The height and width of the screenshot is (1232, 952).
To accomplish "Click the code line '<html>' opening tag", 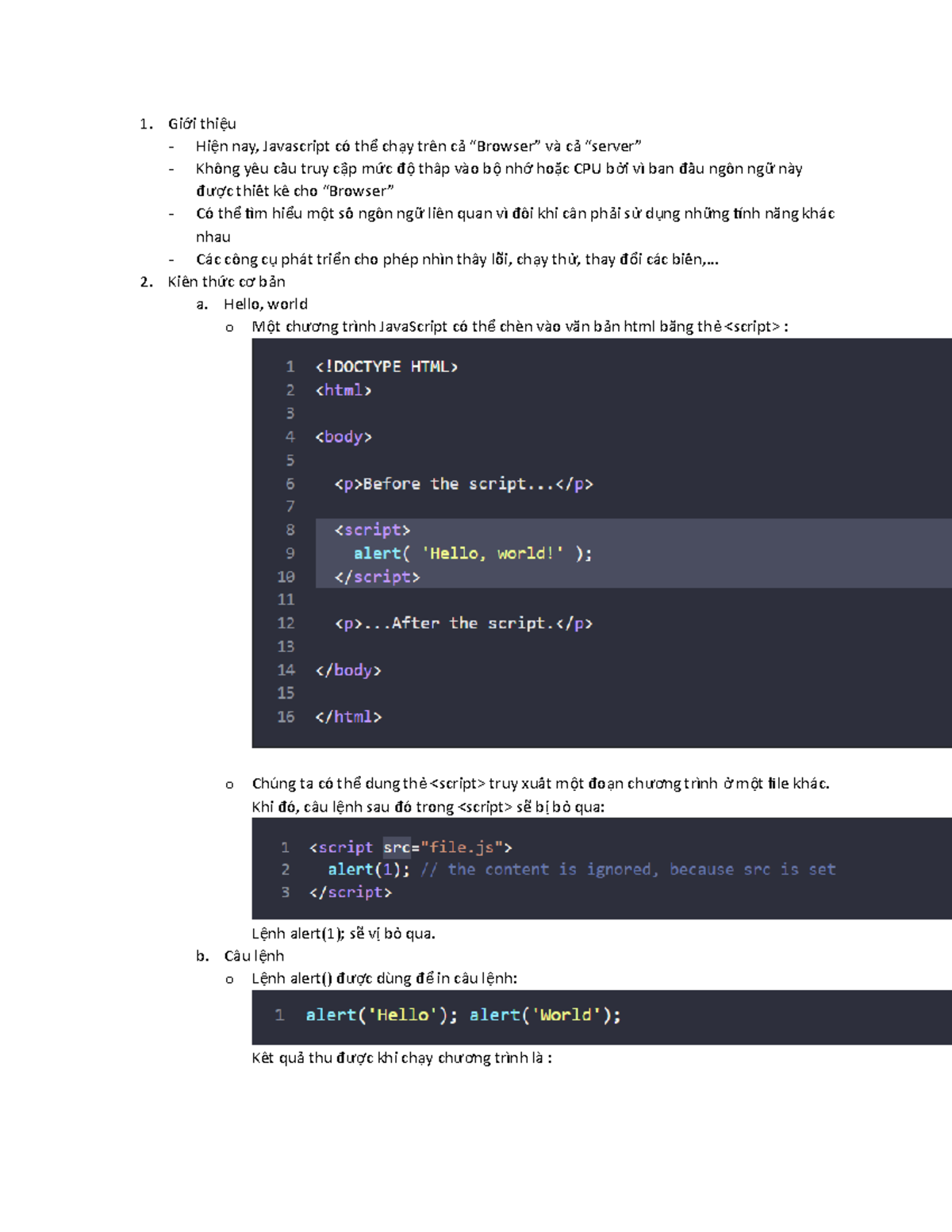I will point(344,390).
